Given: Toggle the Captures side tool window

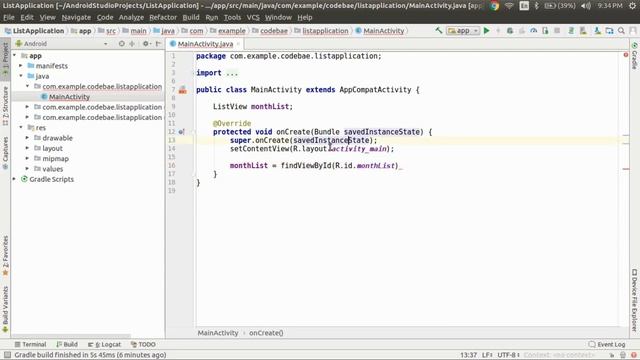Looking at the screenshot, I should pos(5,153).
